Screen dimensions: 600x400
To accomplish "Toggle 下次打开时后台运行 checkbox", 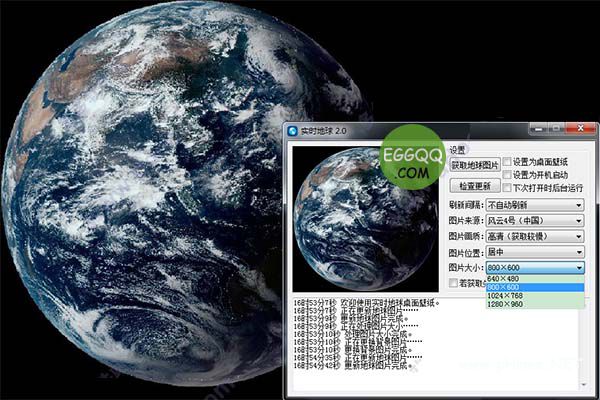I will click(x=507, y=188).
